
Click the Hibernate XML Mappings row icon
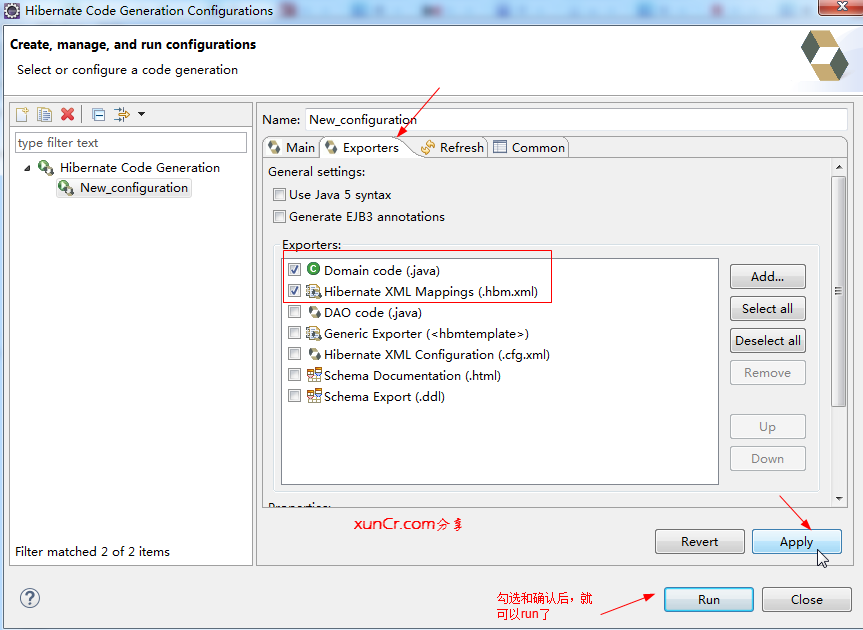pyautogui.click(x=314, y=291)
